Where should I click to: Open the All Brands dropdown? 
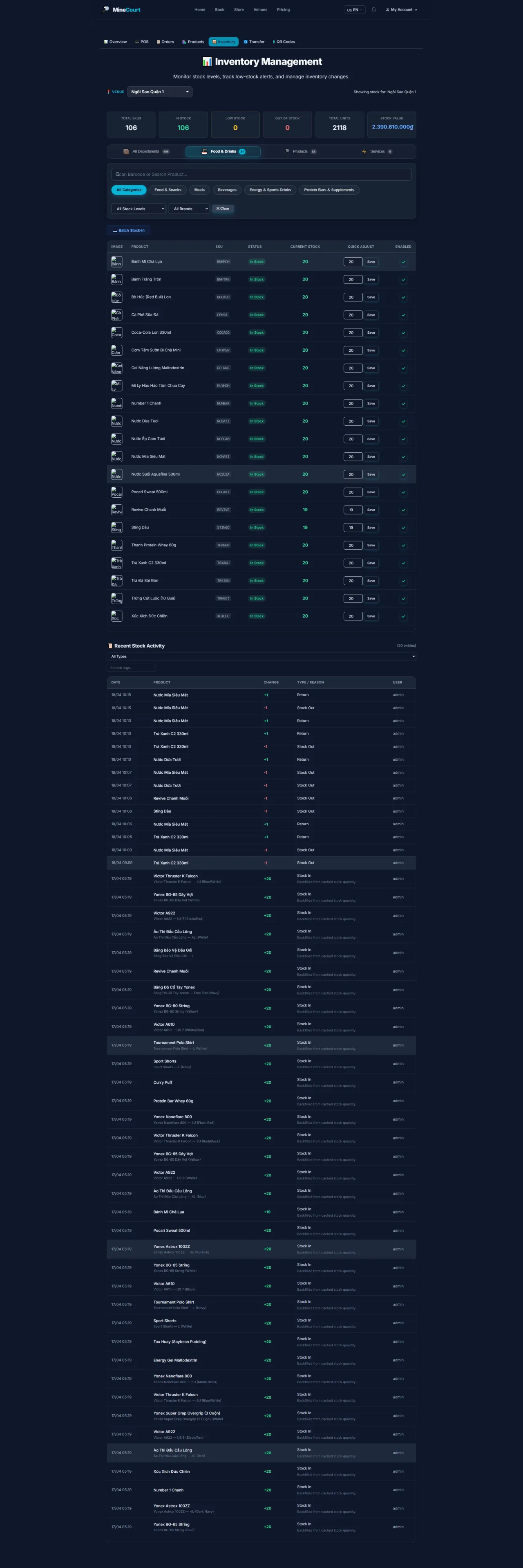coord(189,209)
